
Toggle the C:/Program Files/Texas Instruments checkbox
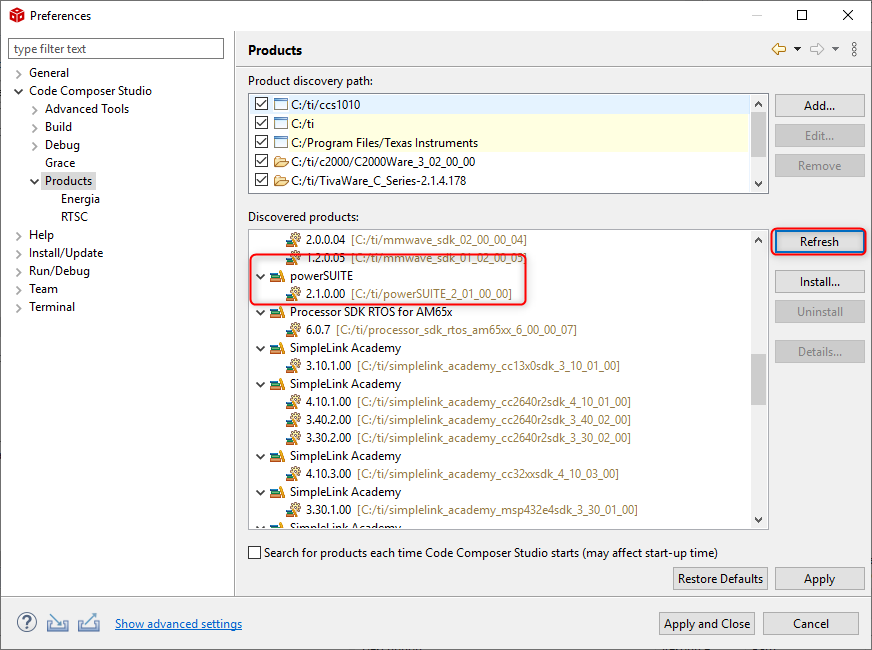point(262,143)
